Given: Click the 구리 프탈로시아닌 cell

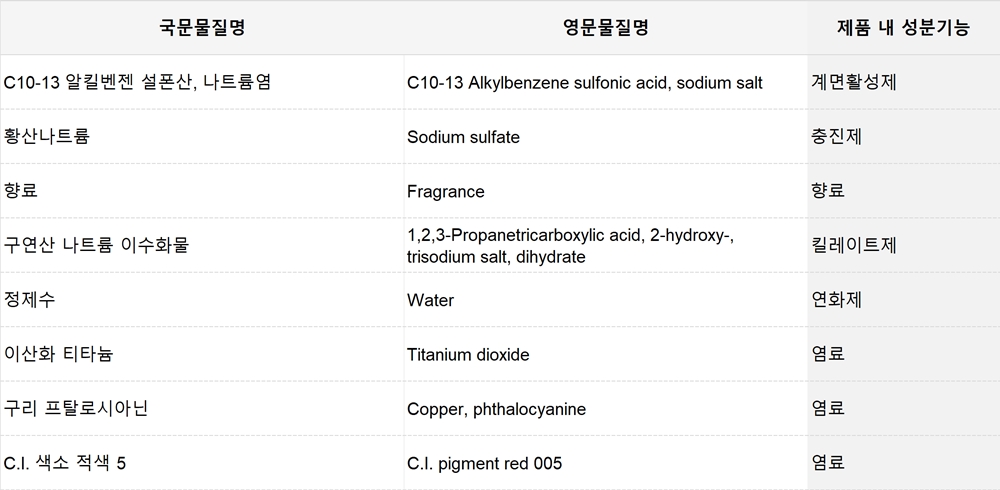Looking at the screenshot, I should [202, 408].
